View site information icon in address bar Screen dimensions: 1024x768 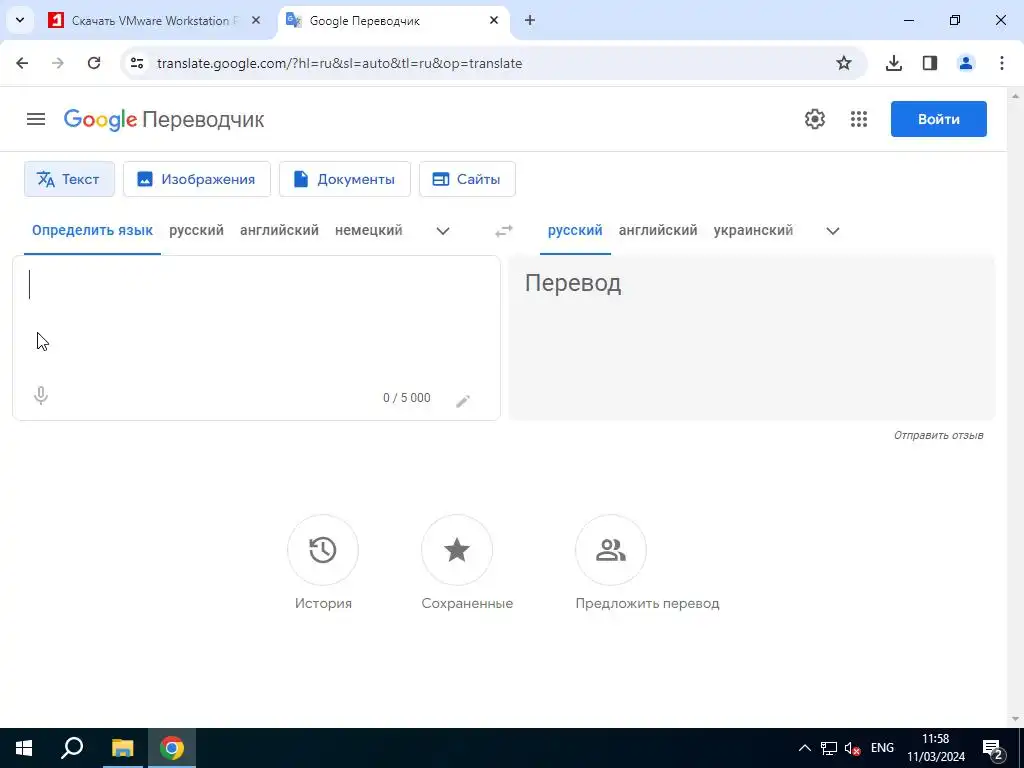point(137,63)
